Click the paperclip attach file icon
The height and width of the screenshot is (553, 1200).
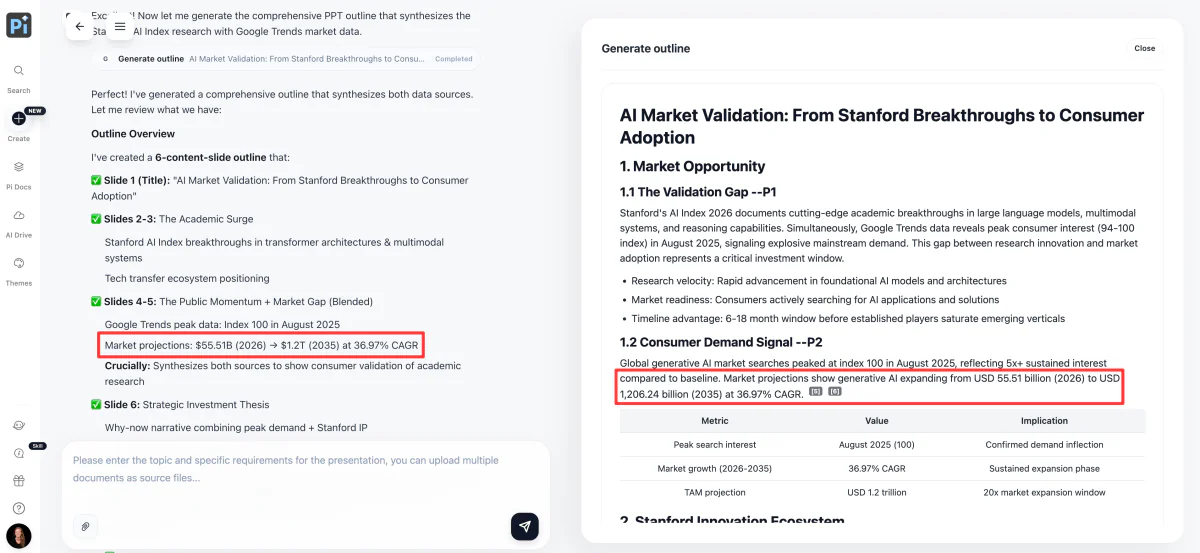click(x=86, y=526)
